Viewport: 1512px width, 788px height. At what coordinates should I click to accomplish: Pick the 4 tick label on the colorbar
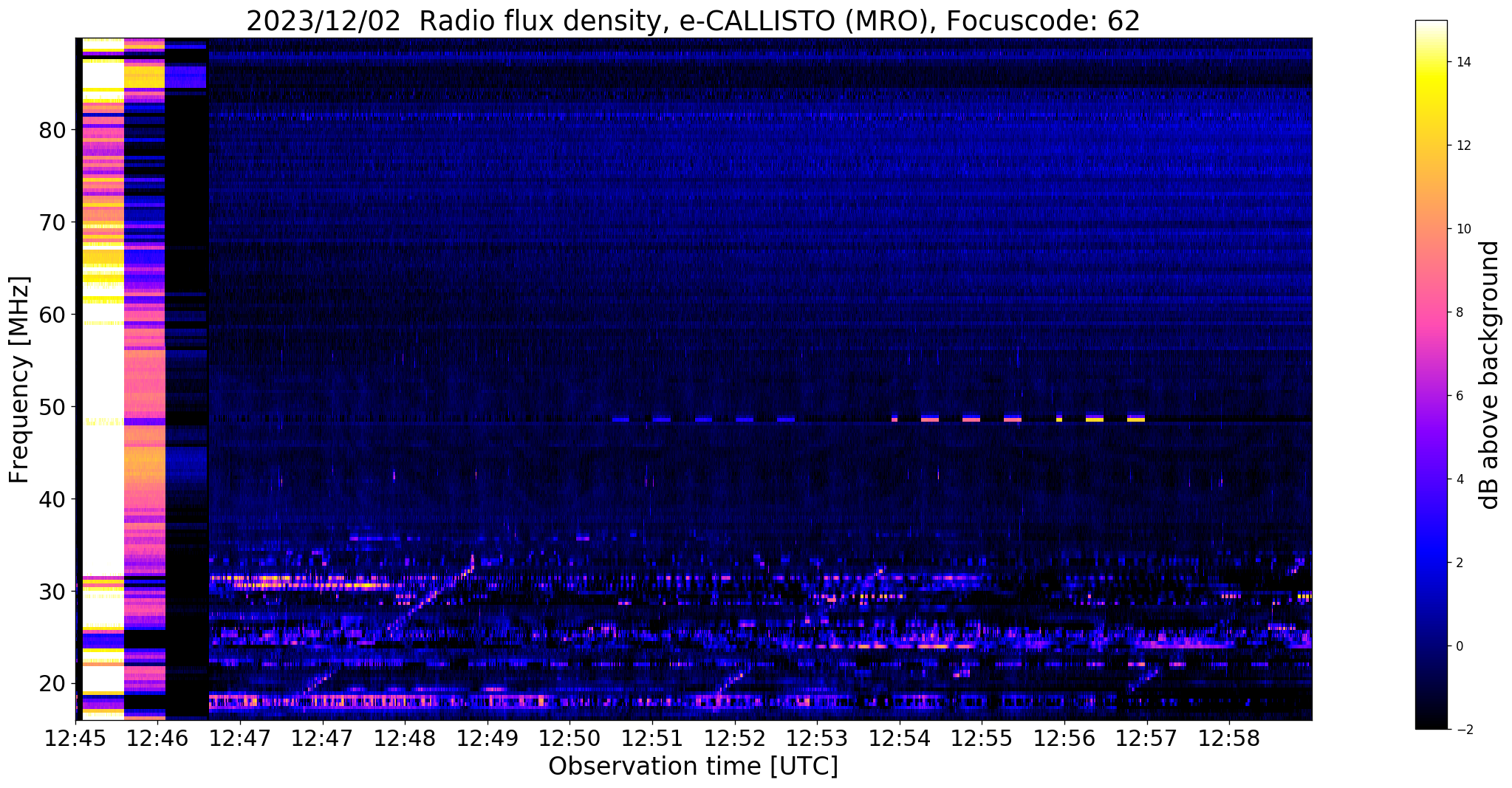[1459, 479]
